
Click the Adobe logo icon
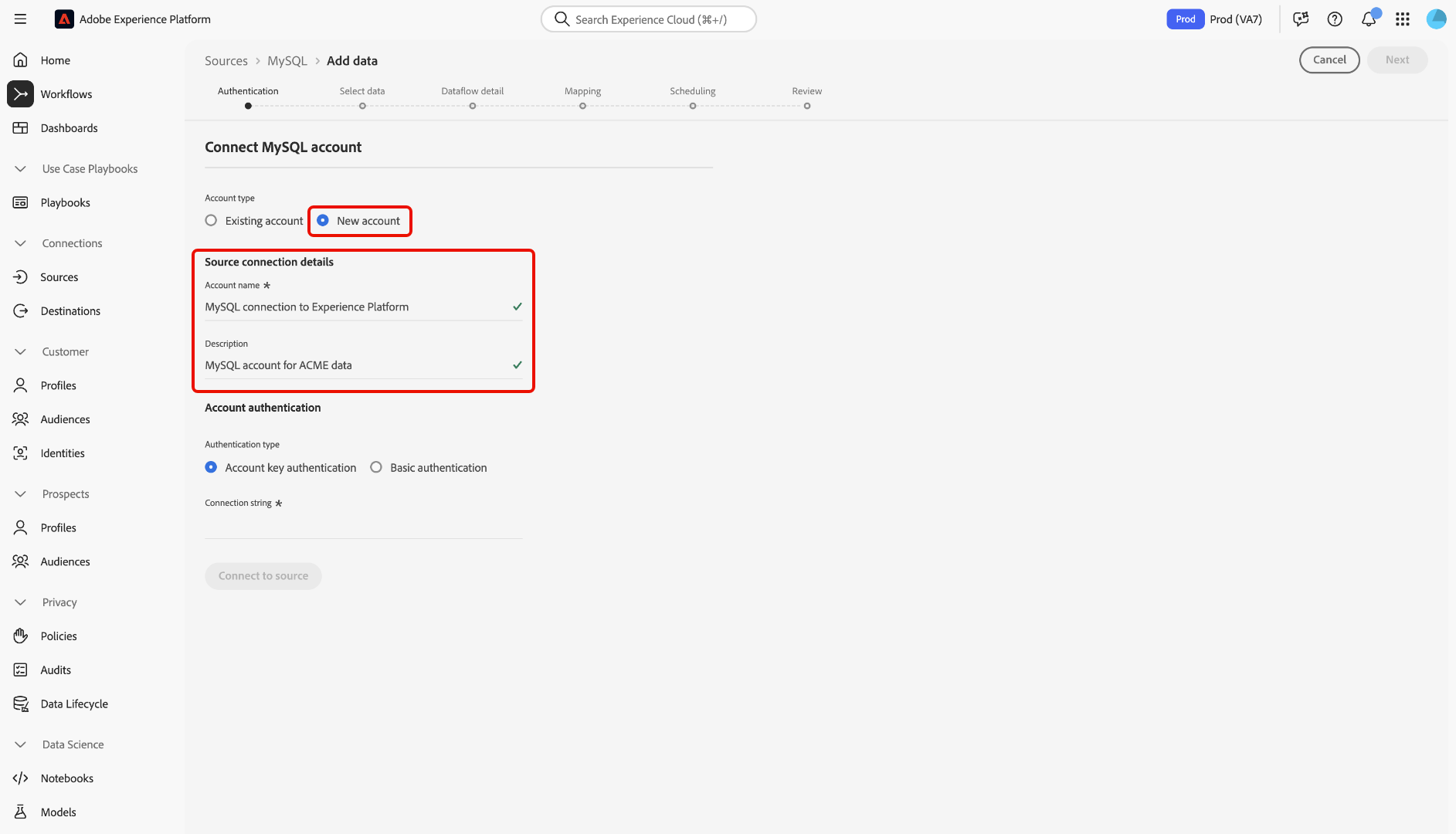(64, 19)
